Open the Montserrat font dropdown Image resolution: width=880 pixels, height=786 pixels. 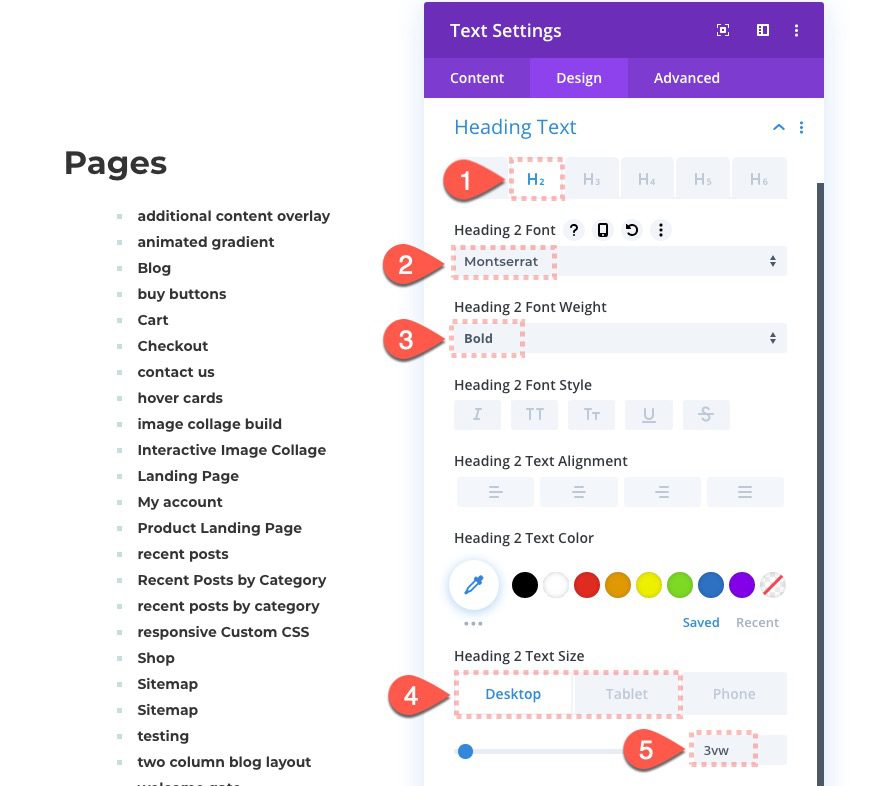click(620, 260)
